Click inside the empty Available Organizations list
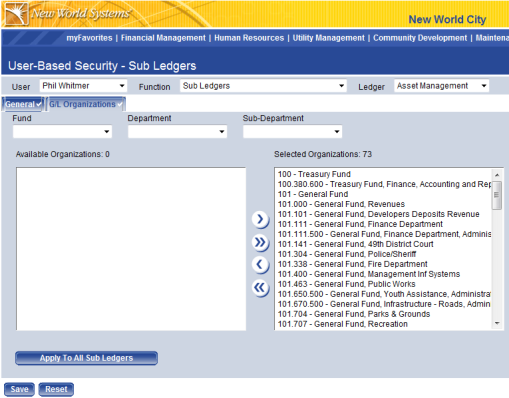This screenshot has width=509, height=398. pos(131,249)
